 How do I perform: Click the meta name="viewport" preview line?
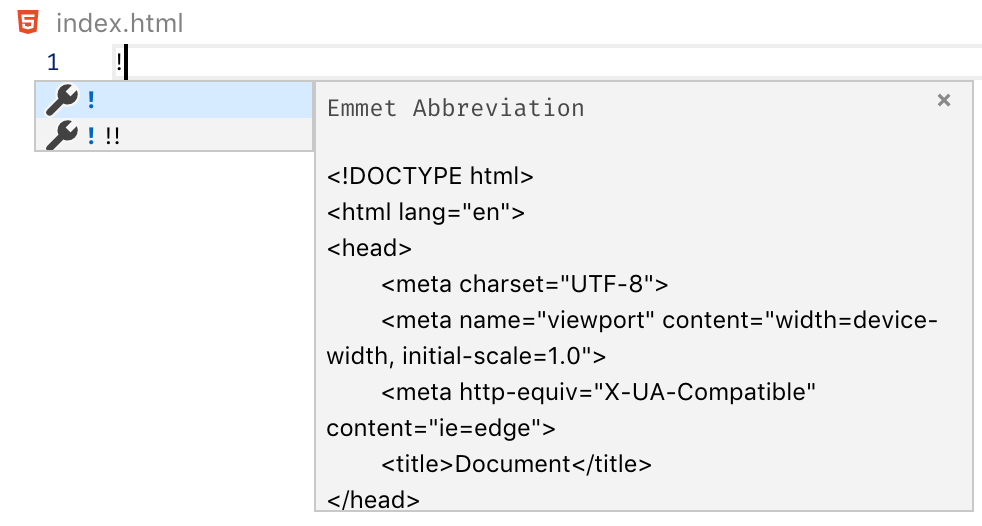632,338
